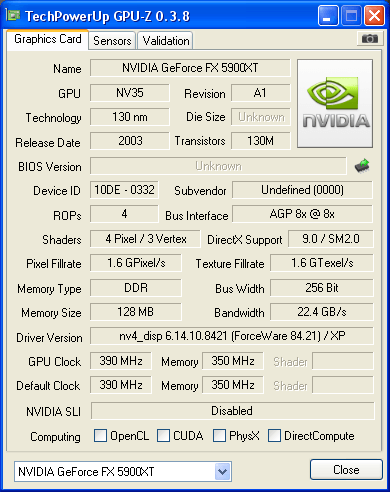Click the Memory Size value 128 MB

136,312
